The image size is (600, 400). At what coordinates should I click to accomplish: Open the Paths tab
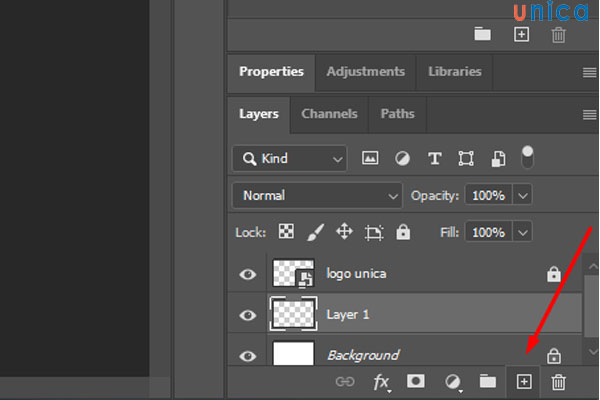(x=397, y=114)
